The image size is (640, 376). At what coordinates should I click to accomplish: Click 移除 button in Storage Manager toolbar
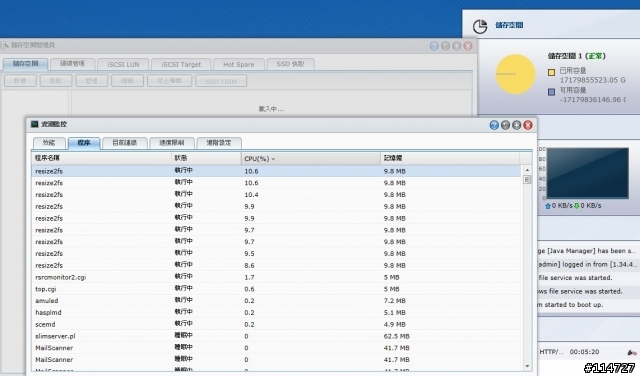click(56, 81)
